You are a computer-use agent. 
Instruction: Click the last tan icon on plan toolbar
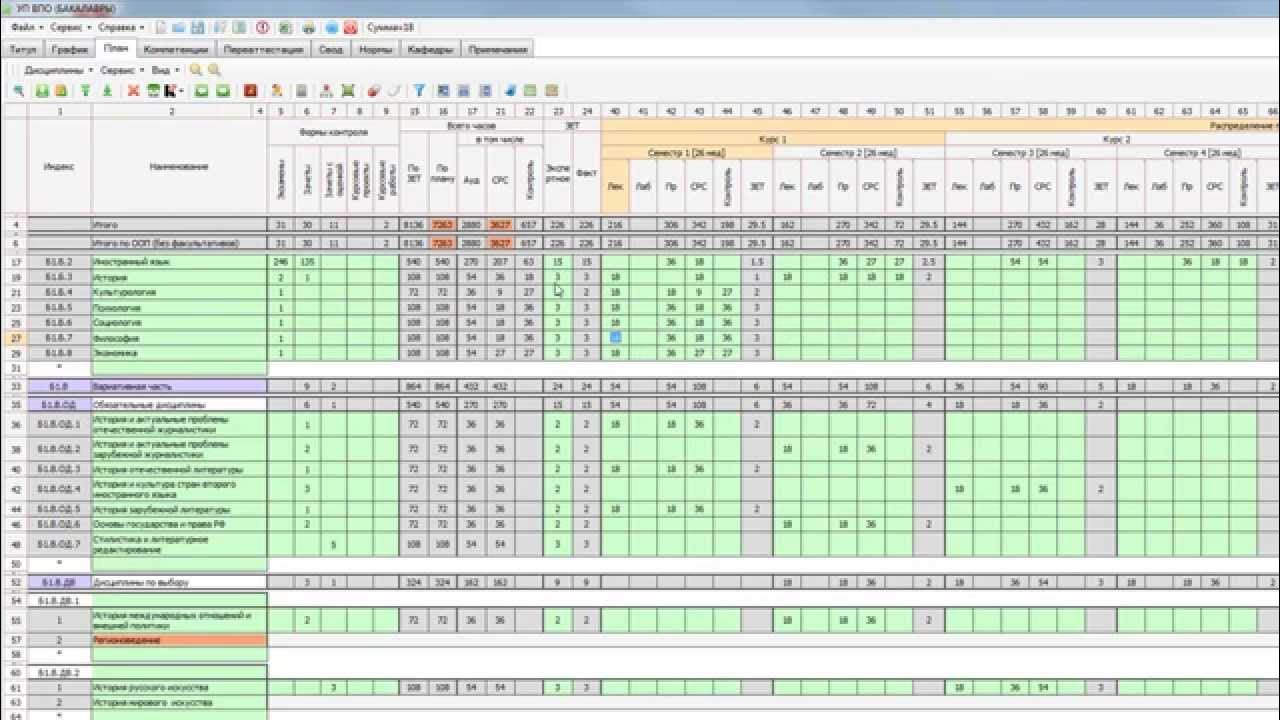[x=550, y=90]
